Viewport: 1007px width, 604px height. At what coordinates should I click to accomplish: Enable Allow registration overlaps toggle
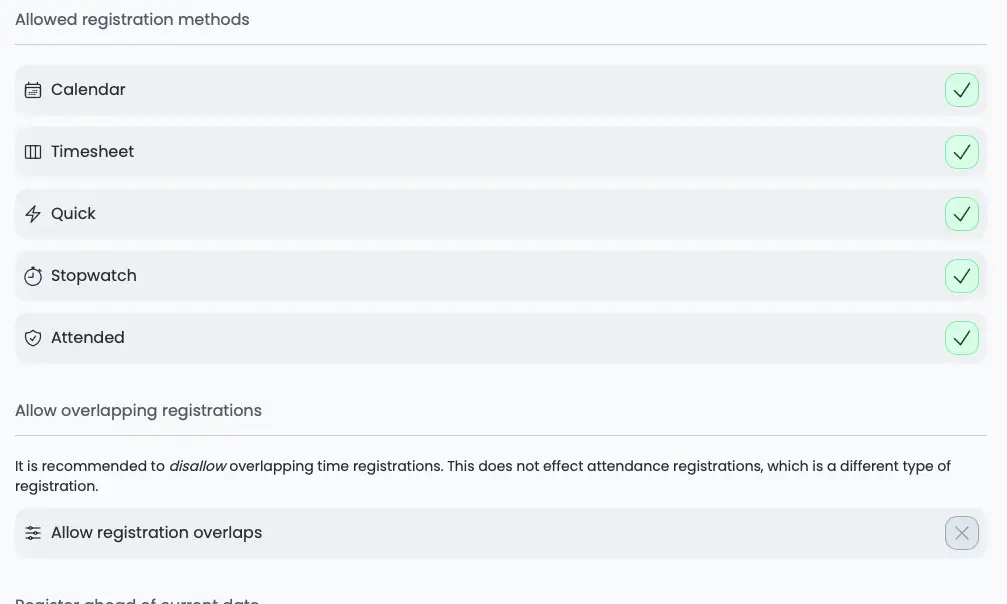click(x=961, y=533)
